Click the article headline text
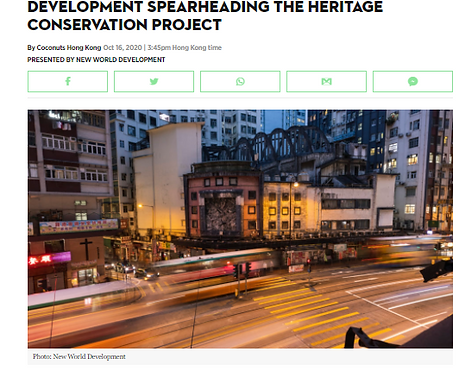459x377 pixels. tap(205, 16)
